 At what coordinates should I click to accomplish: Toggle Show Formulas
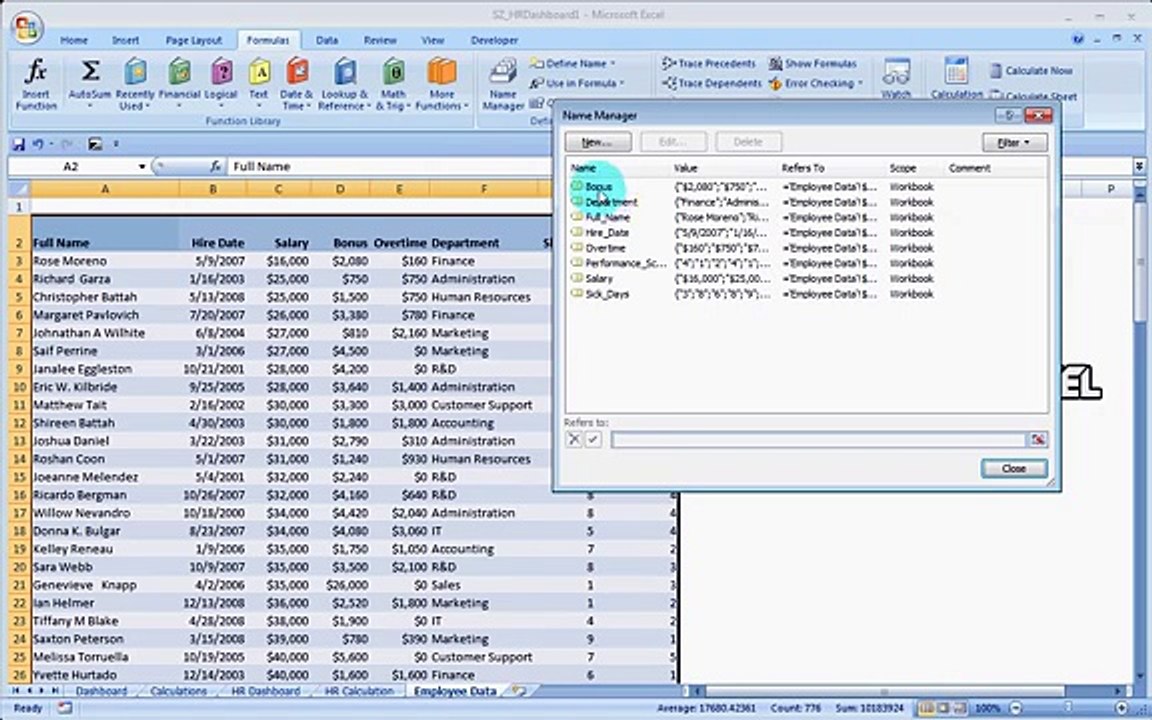click(x=813, y=64)
